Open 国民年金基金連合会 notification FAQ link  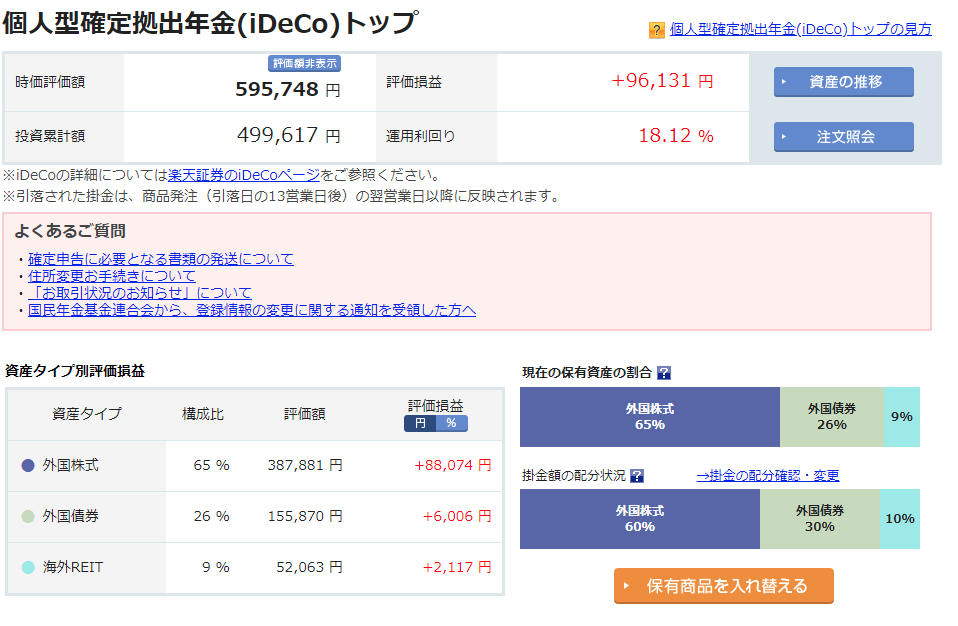(x=252, y=310)
